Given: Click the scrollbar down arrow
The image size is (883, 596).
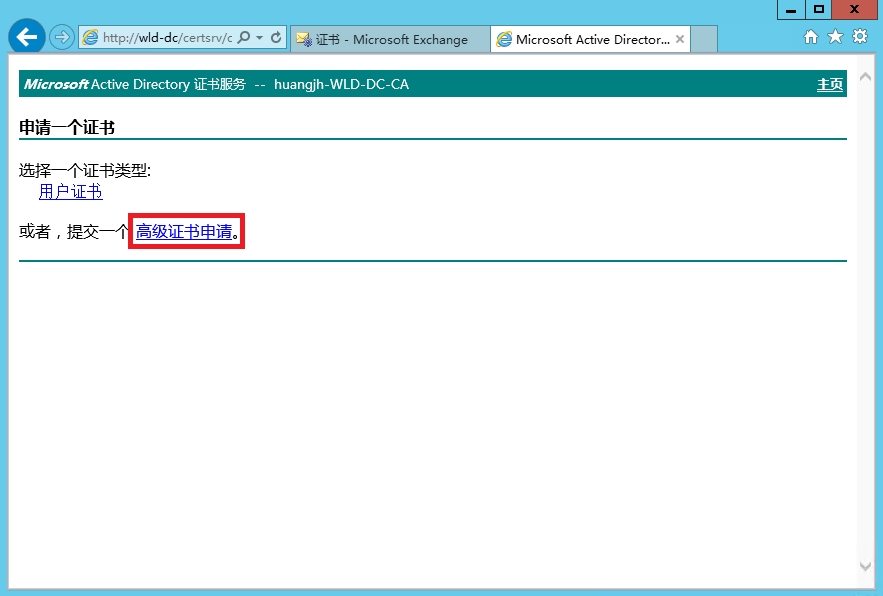Looking at the screenshot, I should [865, 566].
